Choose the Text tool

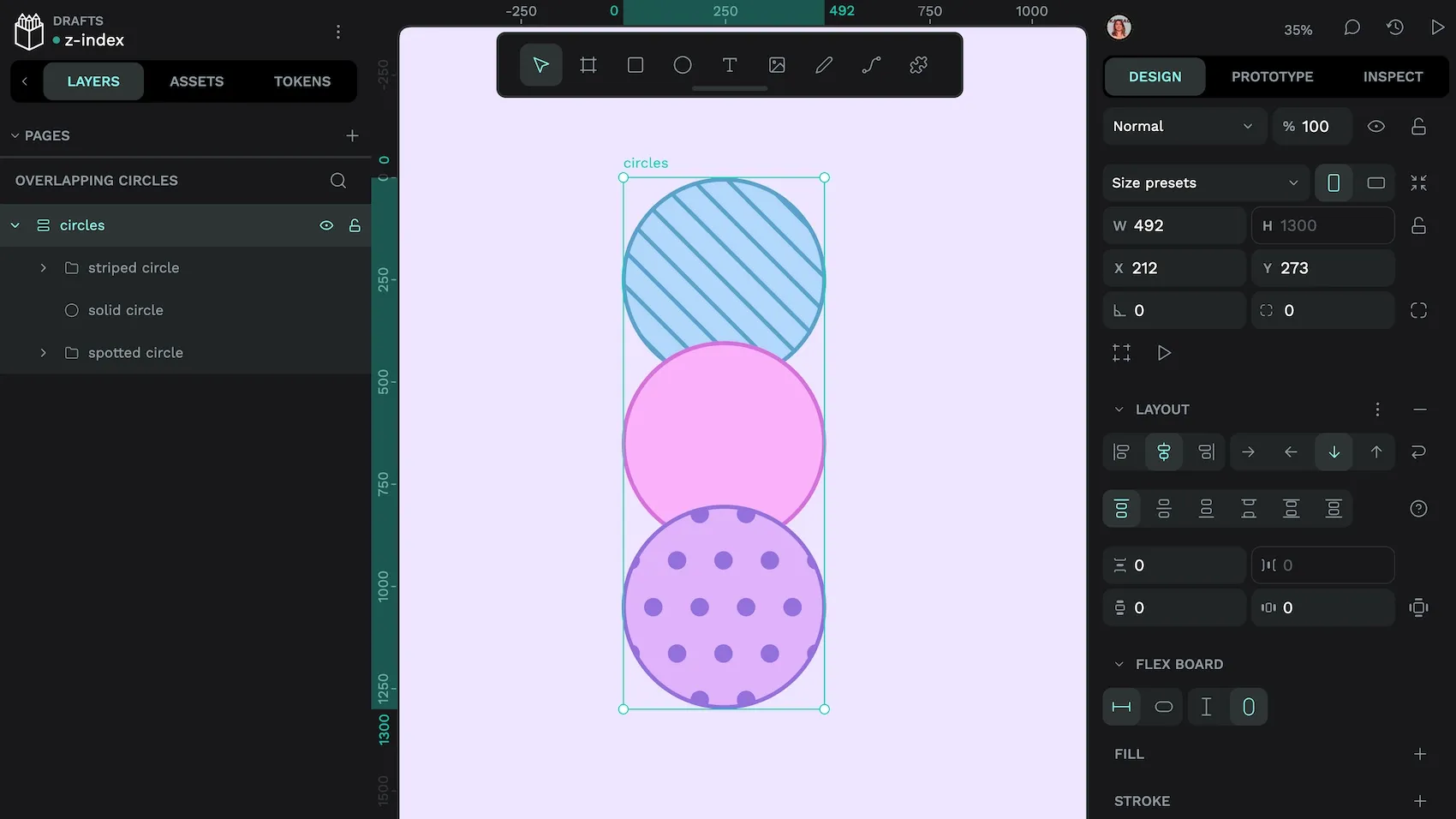click(x=729, y=65)
